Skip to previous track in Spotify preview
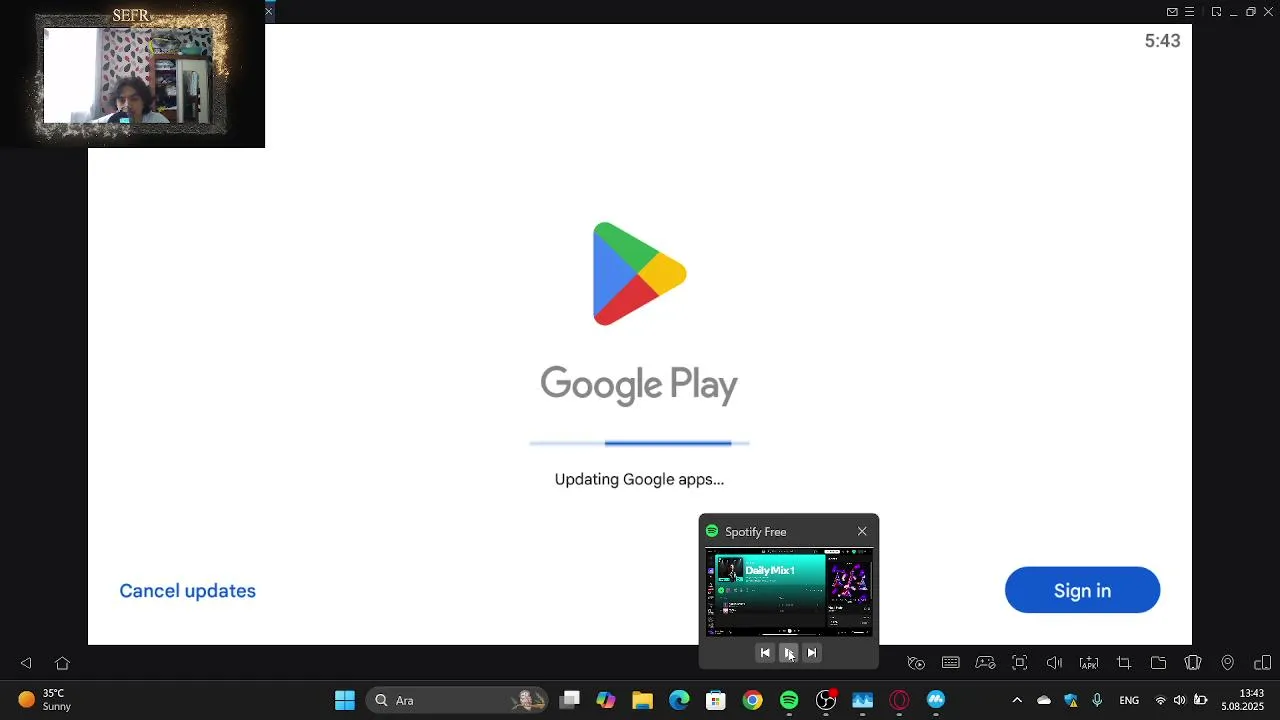The width and height of the screenshot is (1280, 720). tap(765, 653)
